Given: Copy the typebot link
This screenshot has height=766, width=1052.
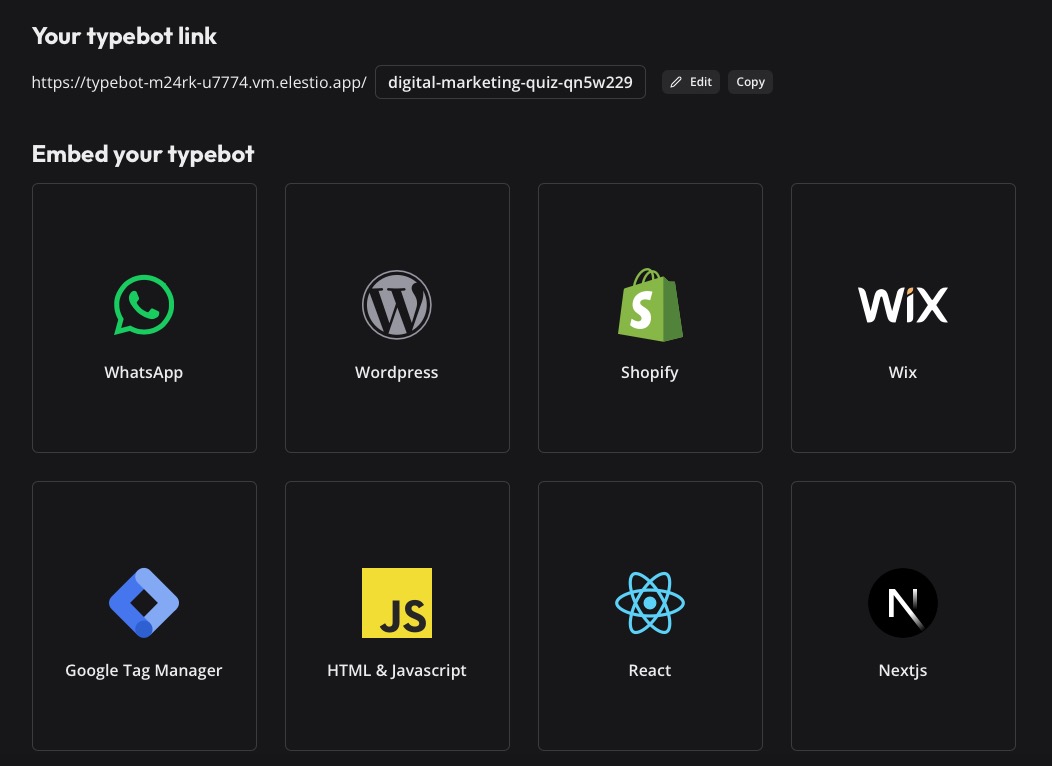Looking at the screenshot, I should pos(750,82).
